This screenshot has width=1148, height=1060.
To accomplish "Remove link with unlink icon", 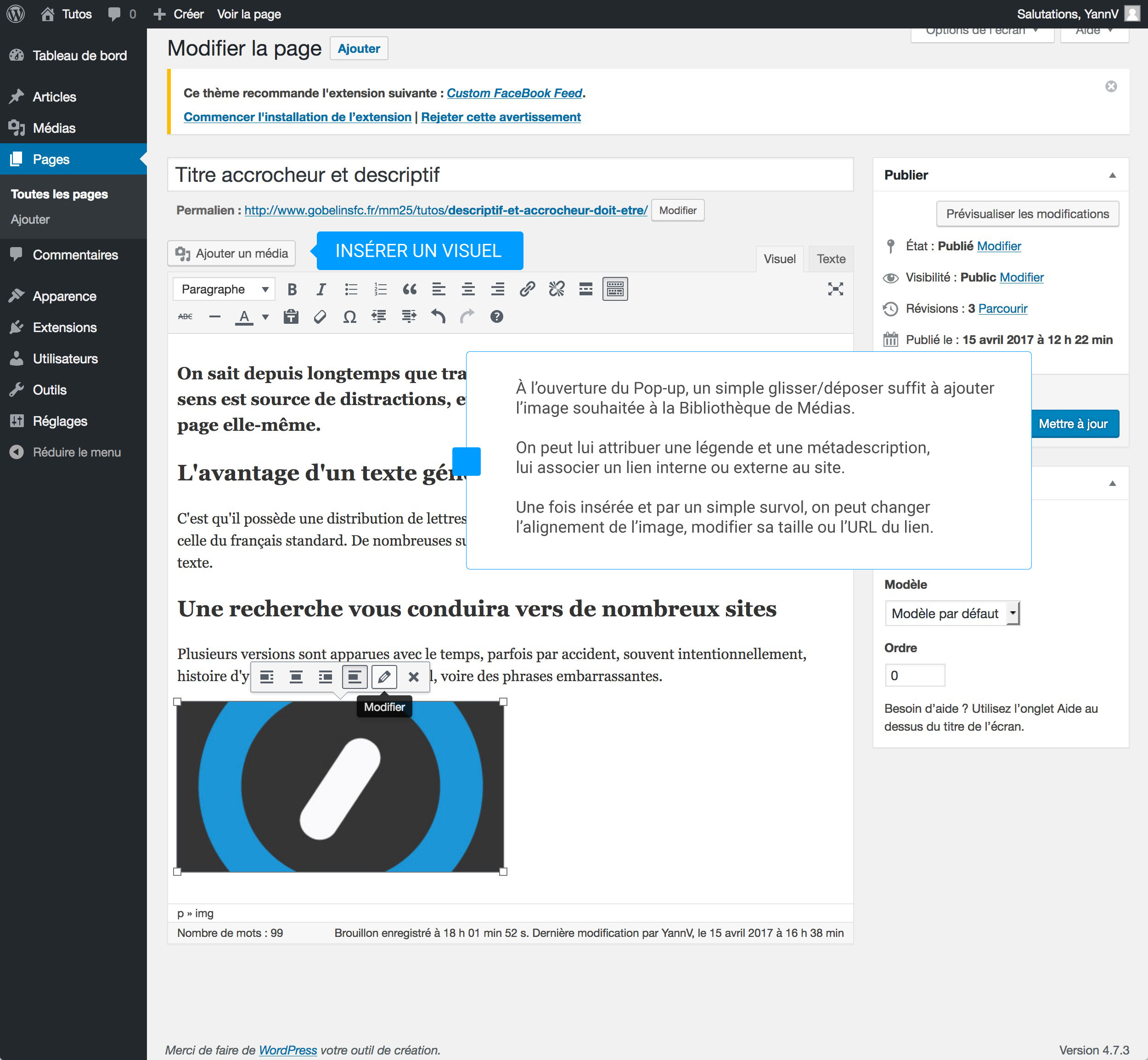I will 556,289.
